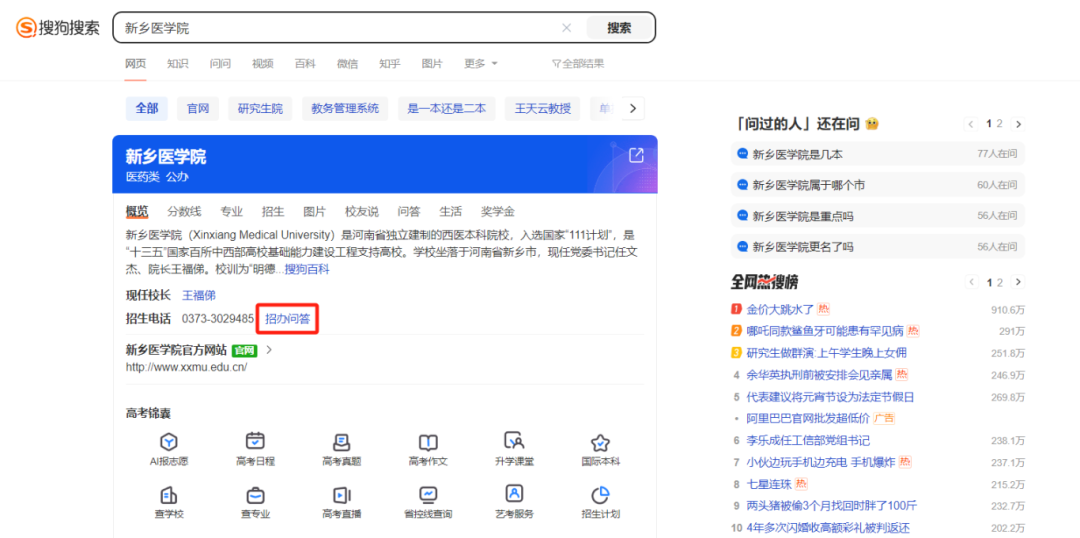Open the 查专业 briefcase icon
Viewport: 1080px width, 538px height.
point(256,495)
